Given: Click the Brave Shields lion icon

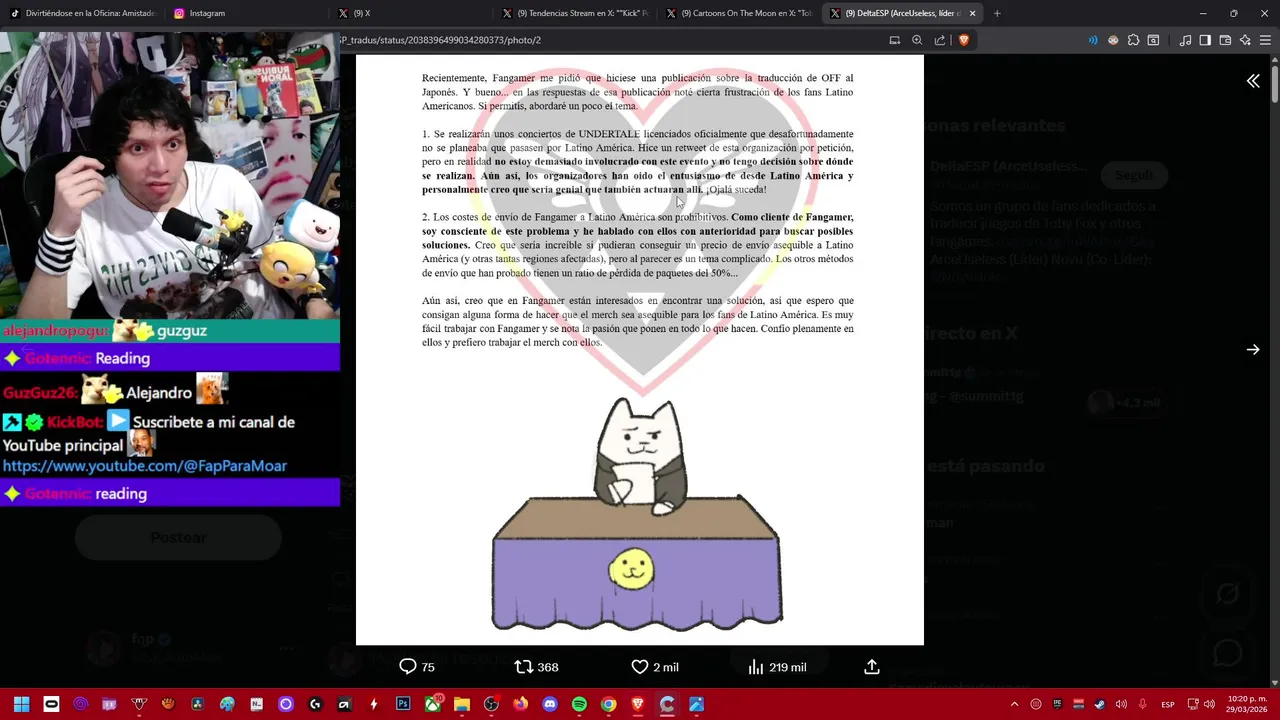Looking at the screenshot, I should (964, 40).
